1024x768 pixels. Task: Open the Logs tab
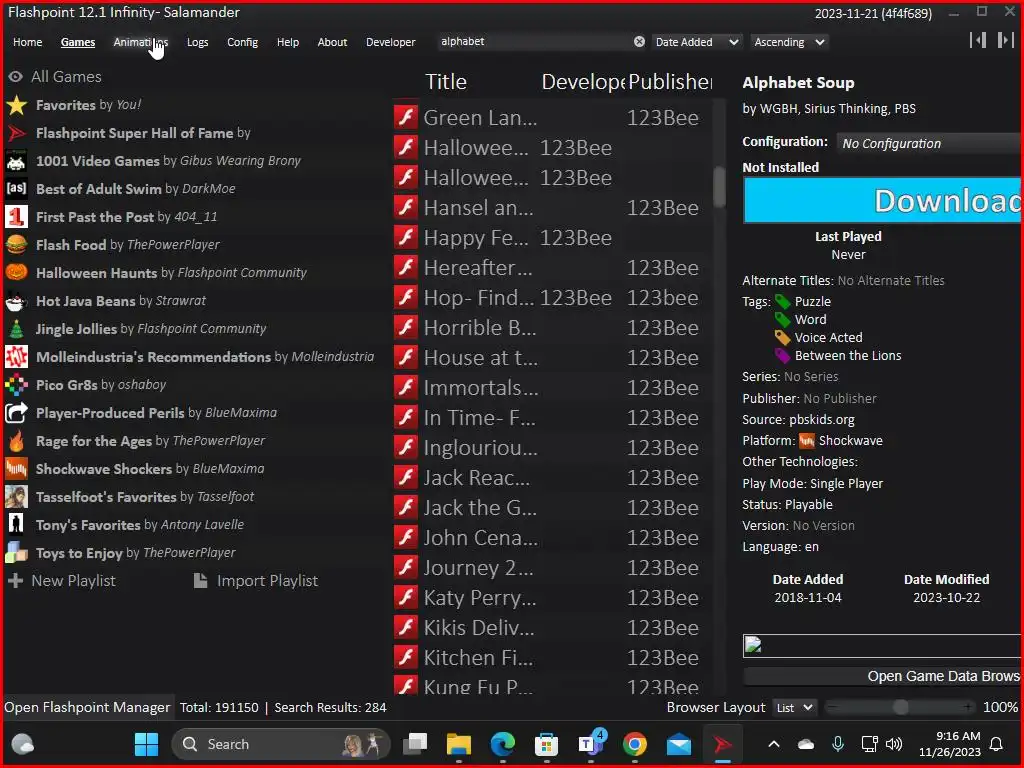[197, 42]
